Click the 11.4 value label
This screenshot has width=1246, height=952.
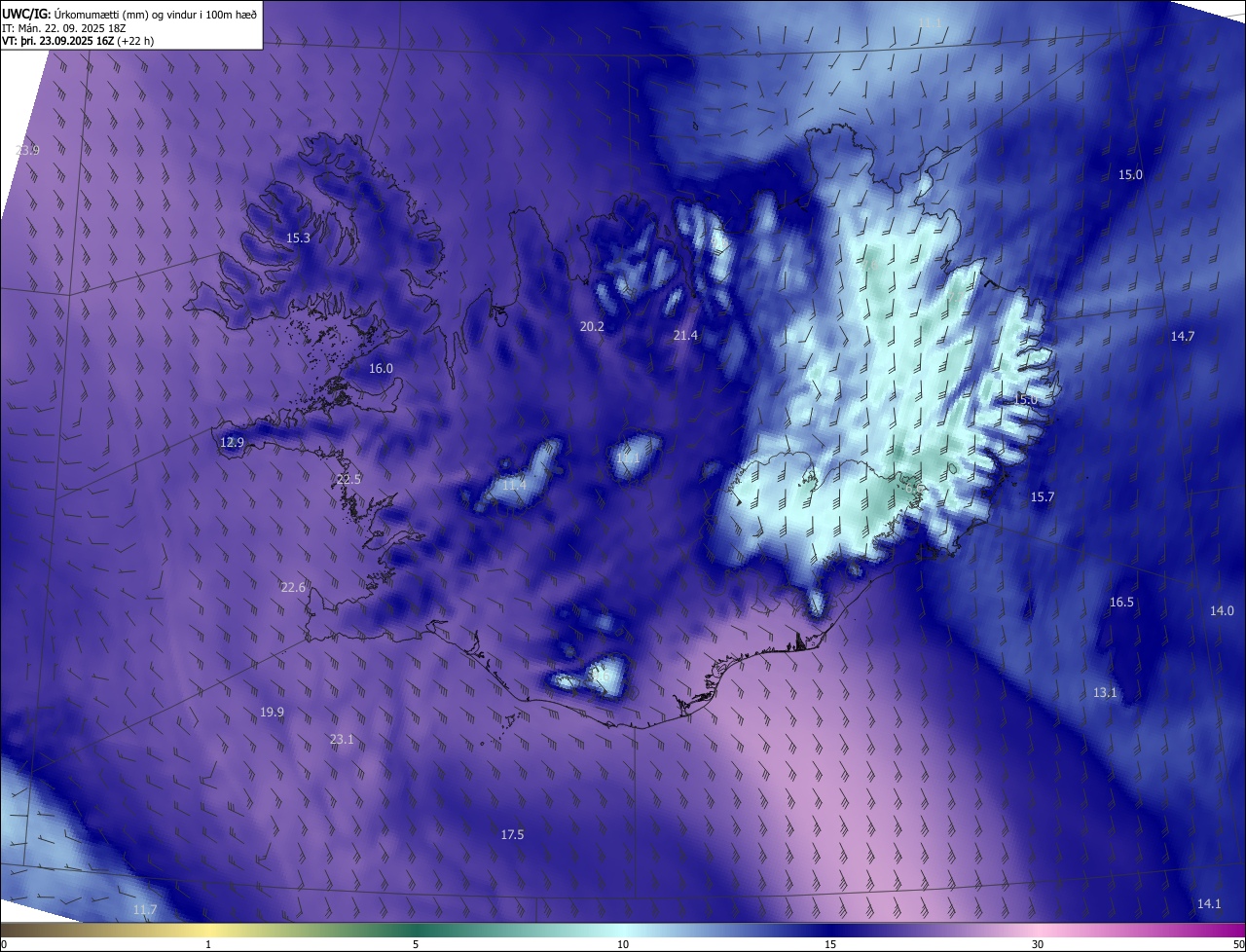[x=514, y=485]
